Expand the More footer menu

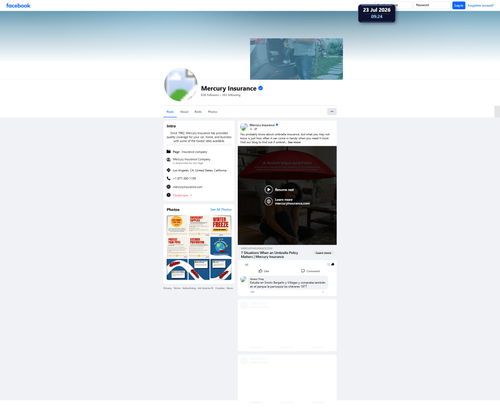230,288
